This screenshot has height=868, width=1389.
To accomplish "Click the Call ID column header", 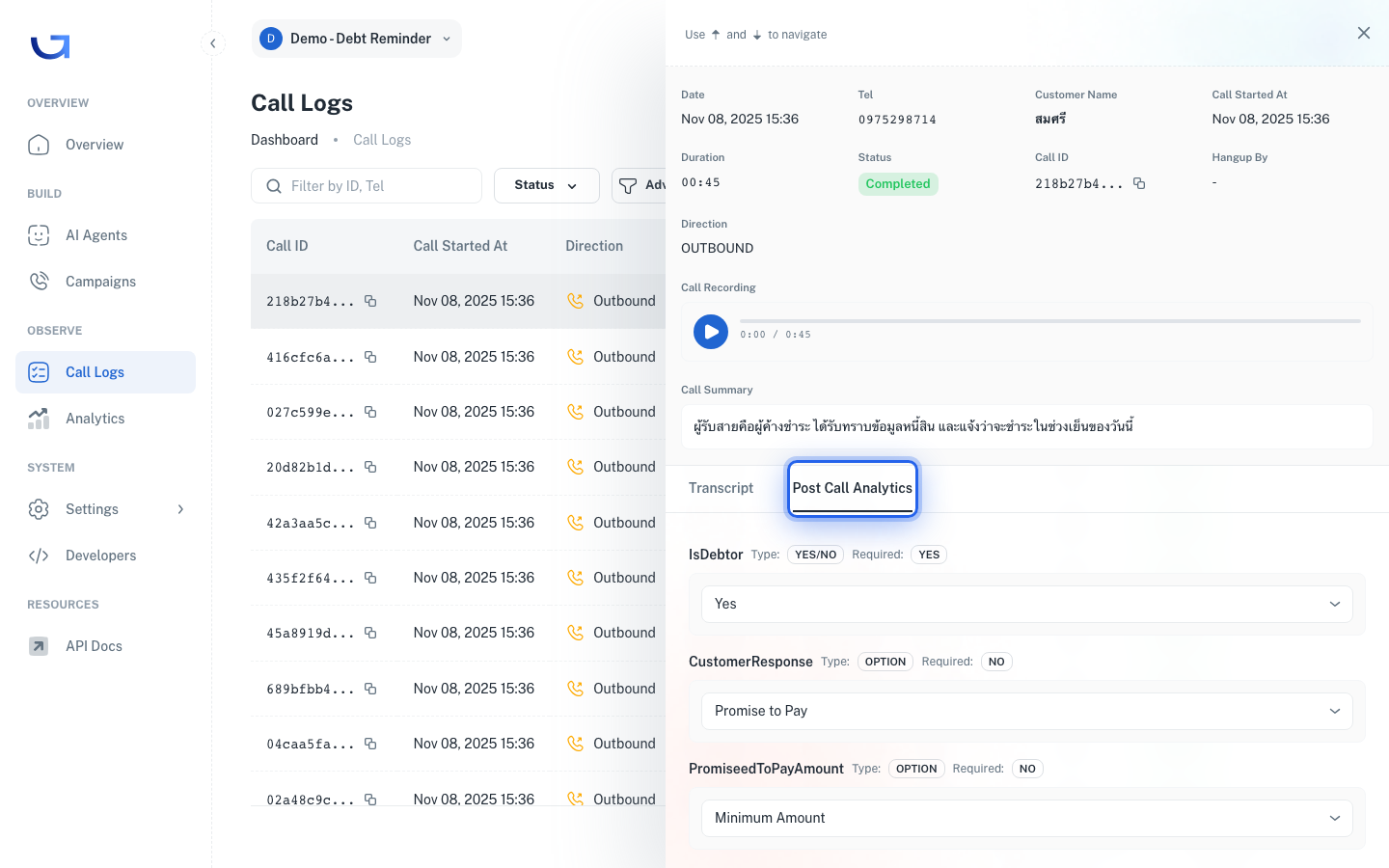I will 287,246.
